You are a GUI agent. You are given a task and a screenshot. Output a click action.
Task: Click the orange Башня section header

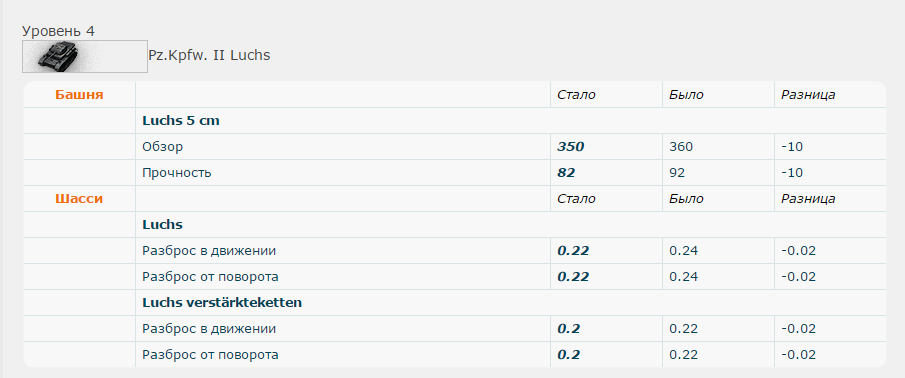pos(80,95)
